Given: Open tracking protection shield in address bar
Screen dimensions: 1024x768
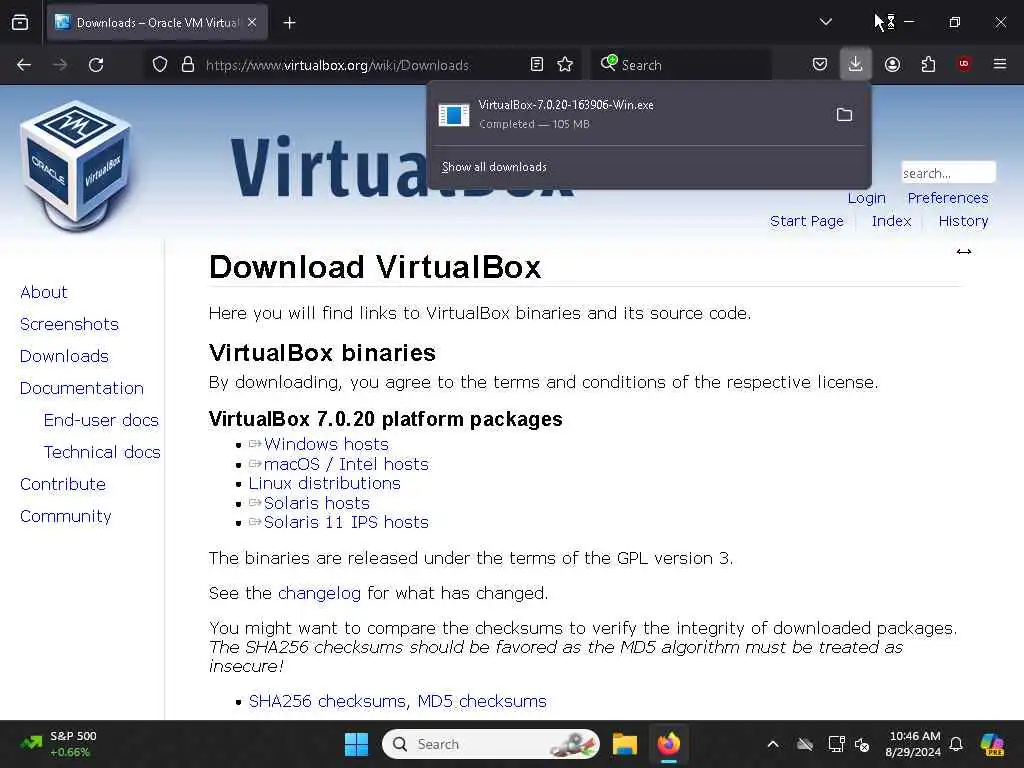Looking at the screenshot, I should (160, 65).
